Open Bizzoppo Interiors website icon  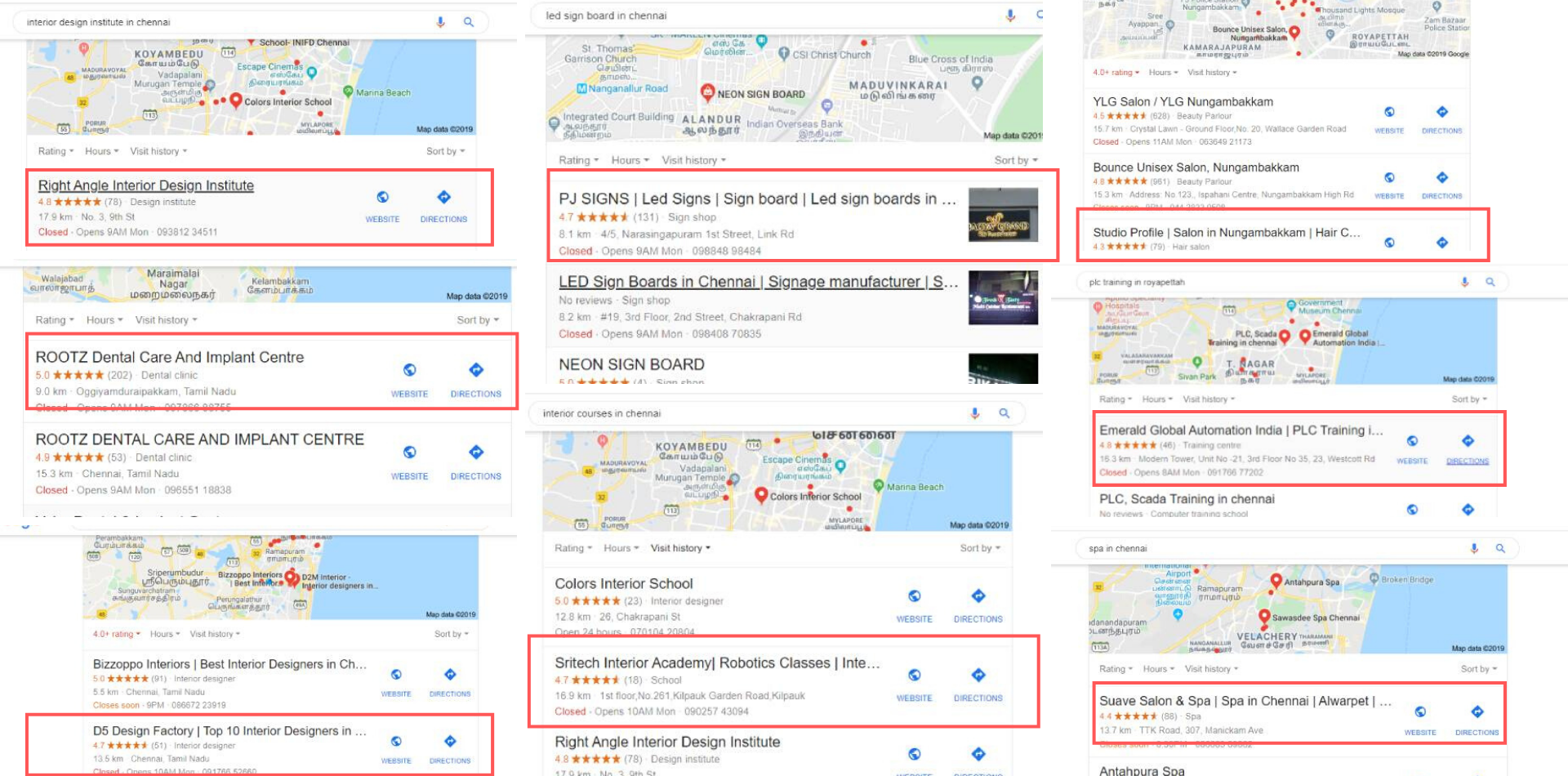pyautogui.click(x=396, y=675)
